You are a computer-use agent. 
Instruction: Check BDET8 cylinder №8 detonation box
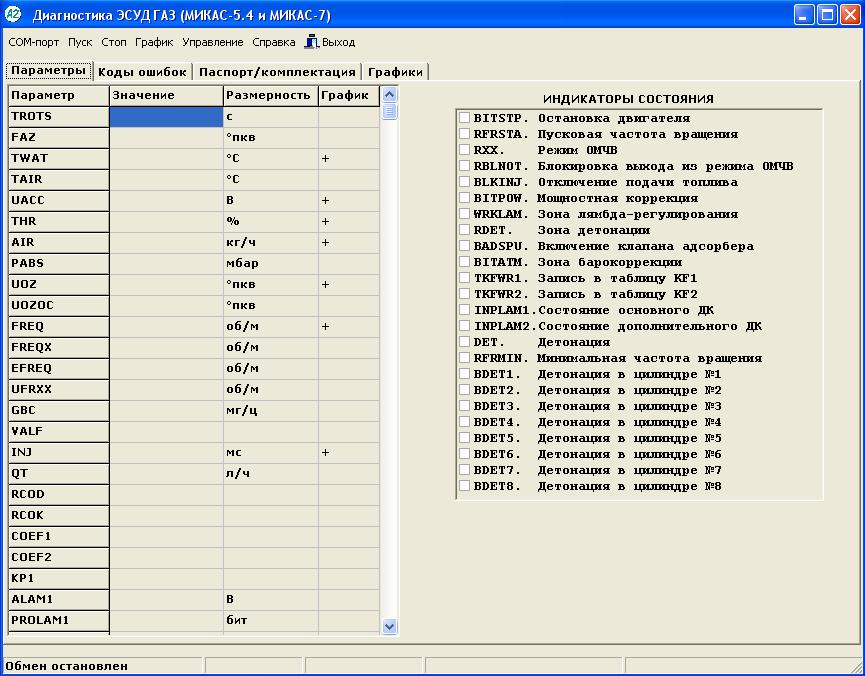point(464,486)
